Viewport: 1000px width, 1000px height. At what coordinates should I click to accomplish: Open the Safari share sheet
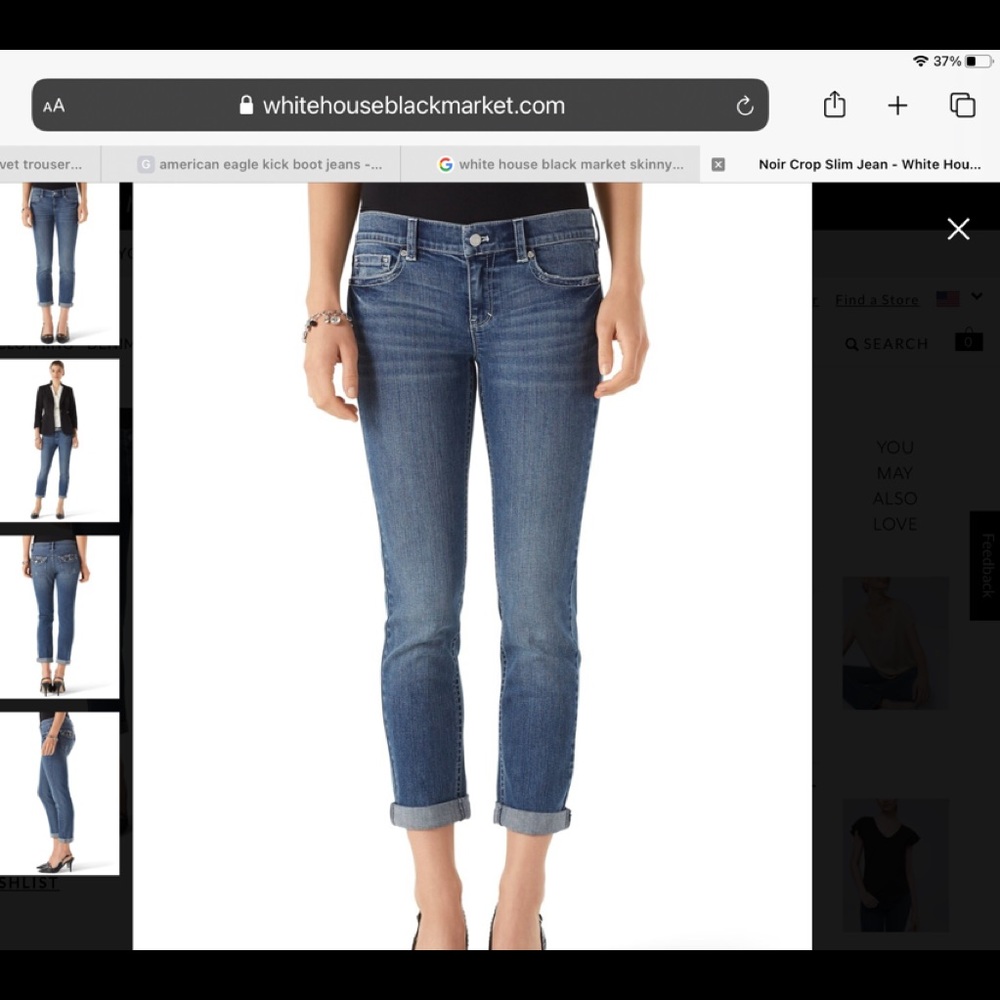tap(834, 105)
